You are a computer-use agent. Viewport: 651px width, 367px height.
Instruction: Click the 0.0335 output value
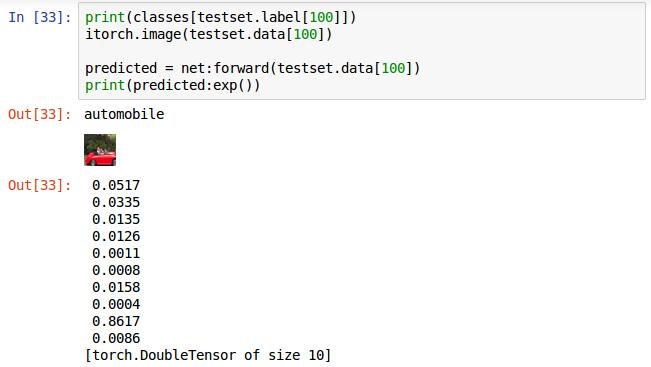coord(116,202)
